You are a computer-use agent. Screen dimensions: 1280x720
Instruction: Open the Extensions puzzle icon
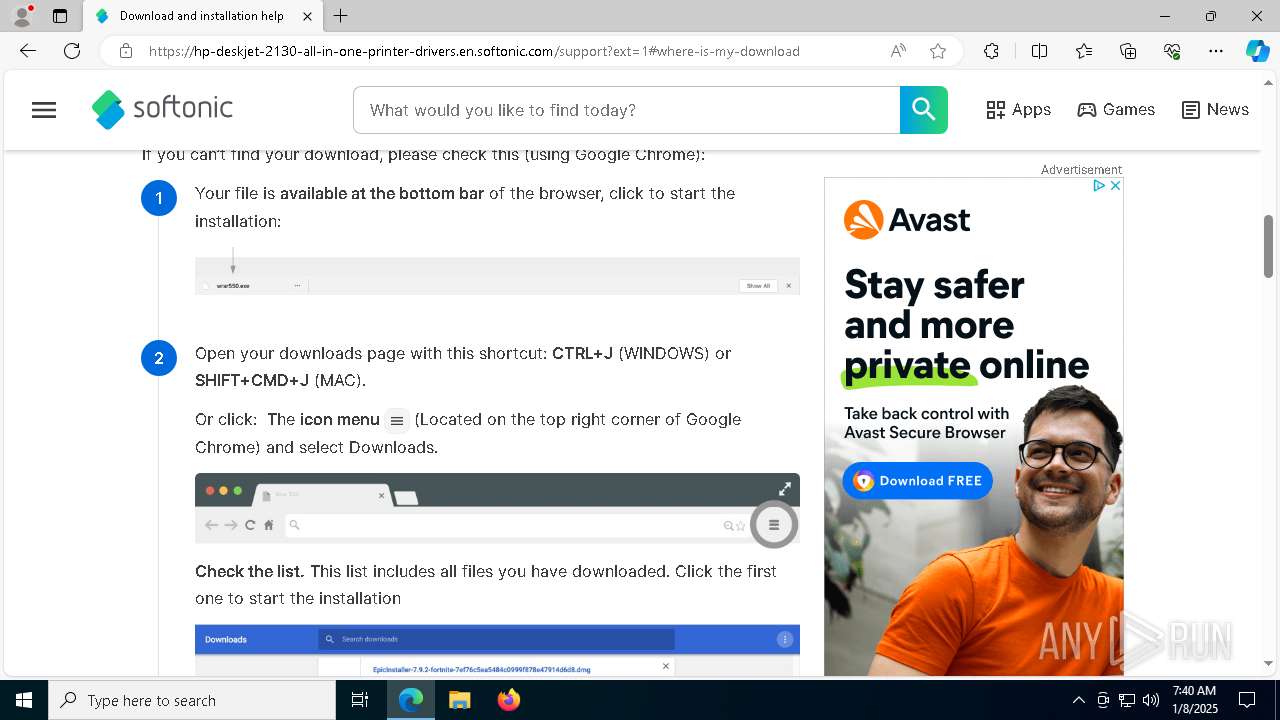pos(991,51)
